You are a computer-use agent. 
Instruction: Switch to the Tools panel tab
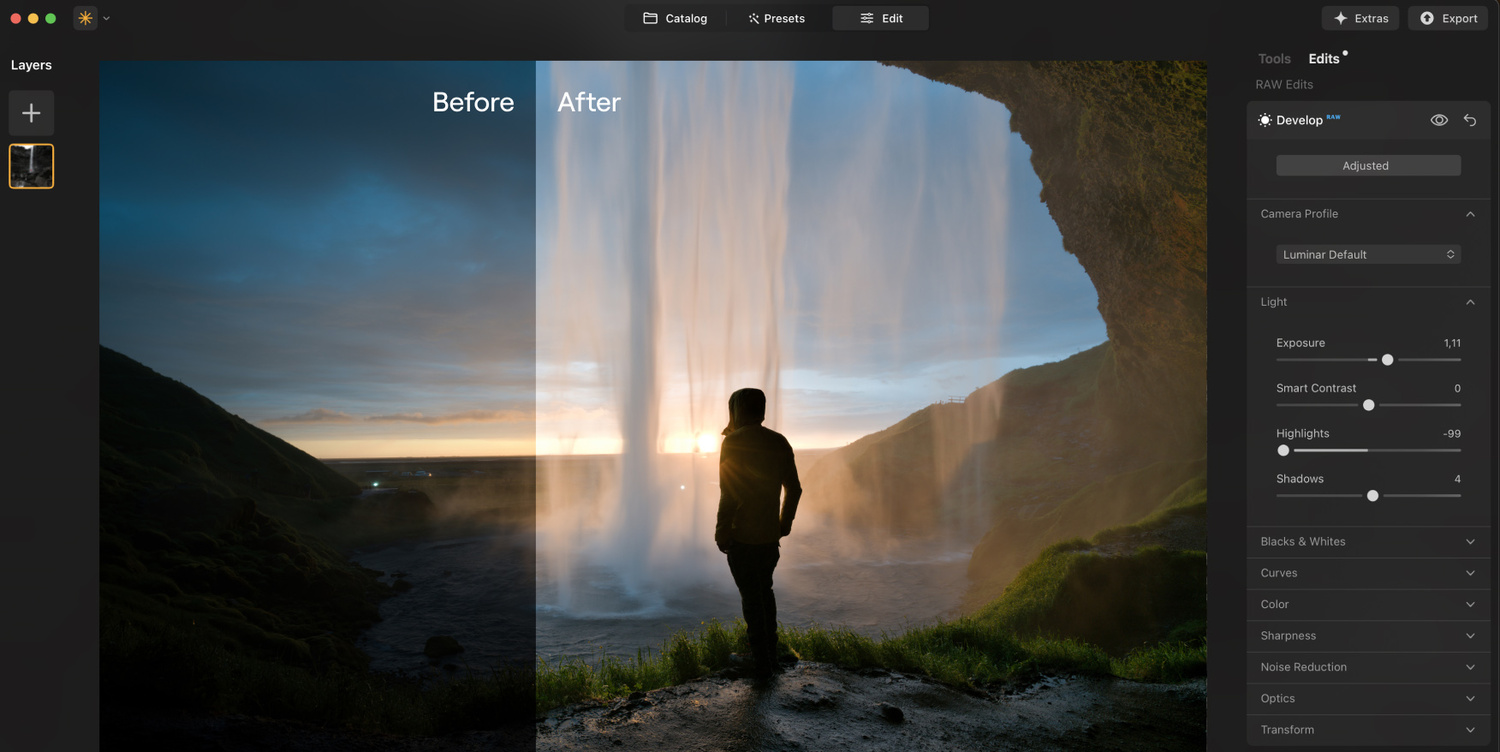(x=1274, y=59)
